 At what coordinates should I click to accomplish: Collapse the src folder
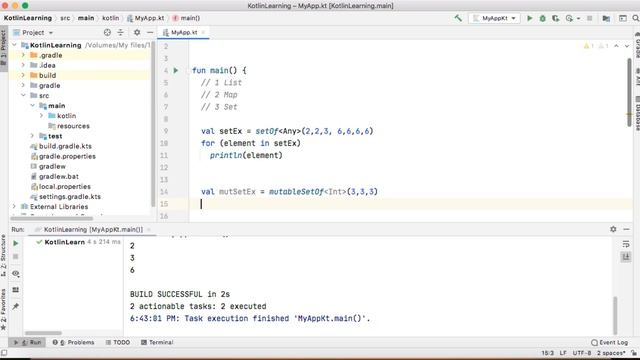[x=23, y=96]
